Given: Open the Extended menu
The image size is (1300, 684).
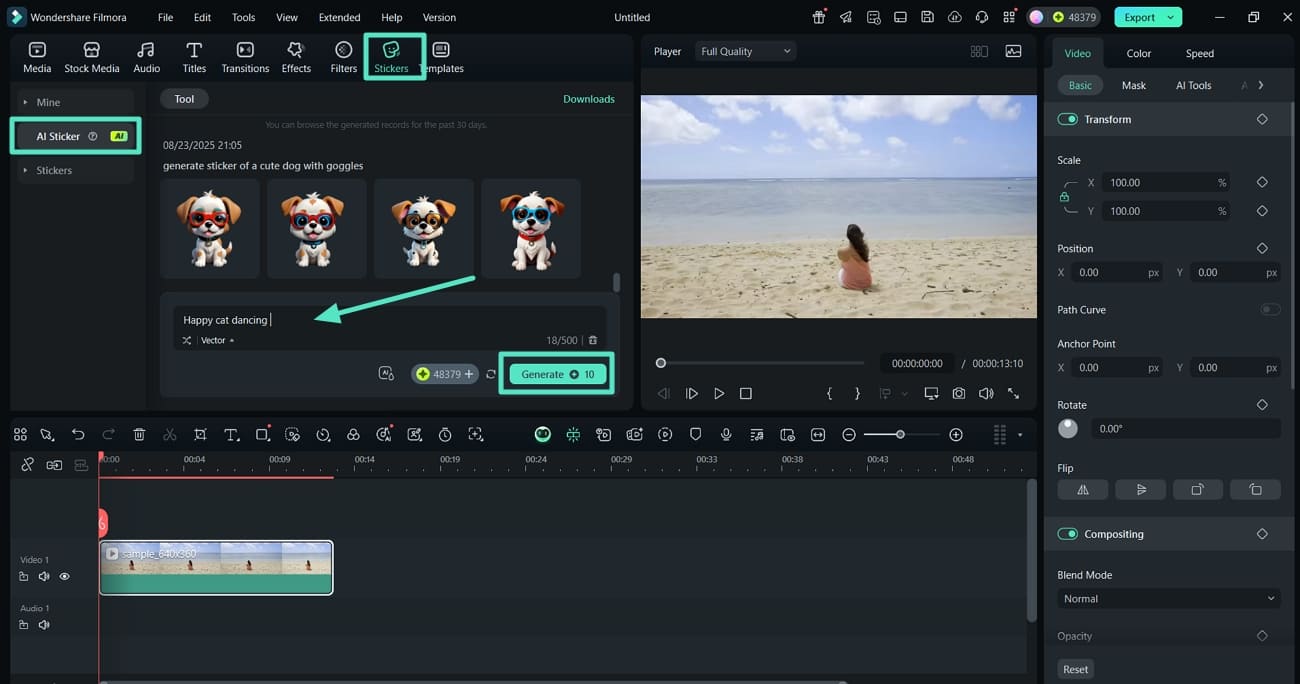Looking at the screenshot, I should pyautogui.click(x=339, y=17).
